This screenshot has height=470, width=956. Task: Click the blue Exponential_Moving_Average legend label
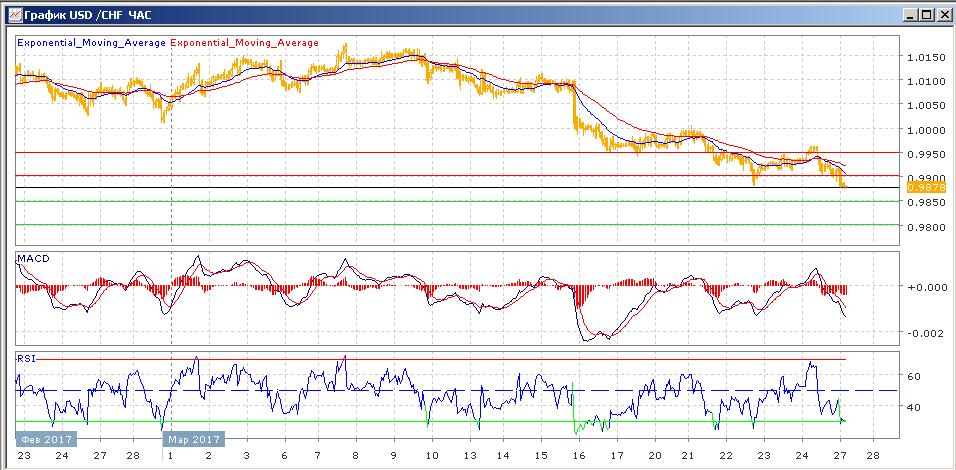point(91,43)
